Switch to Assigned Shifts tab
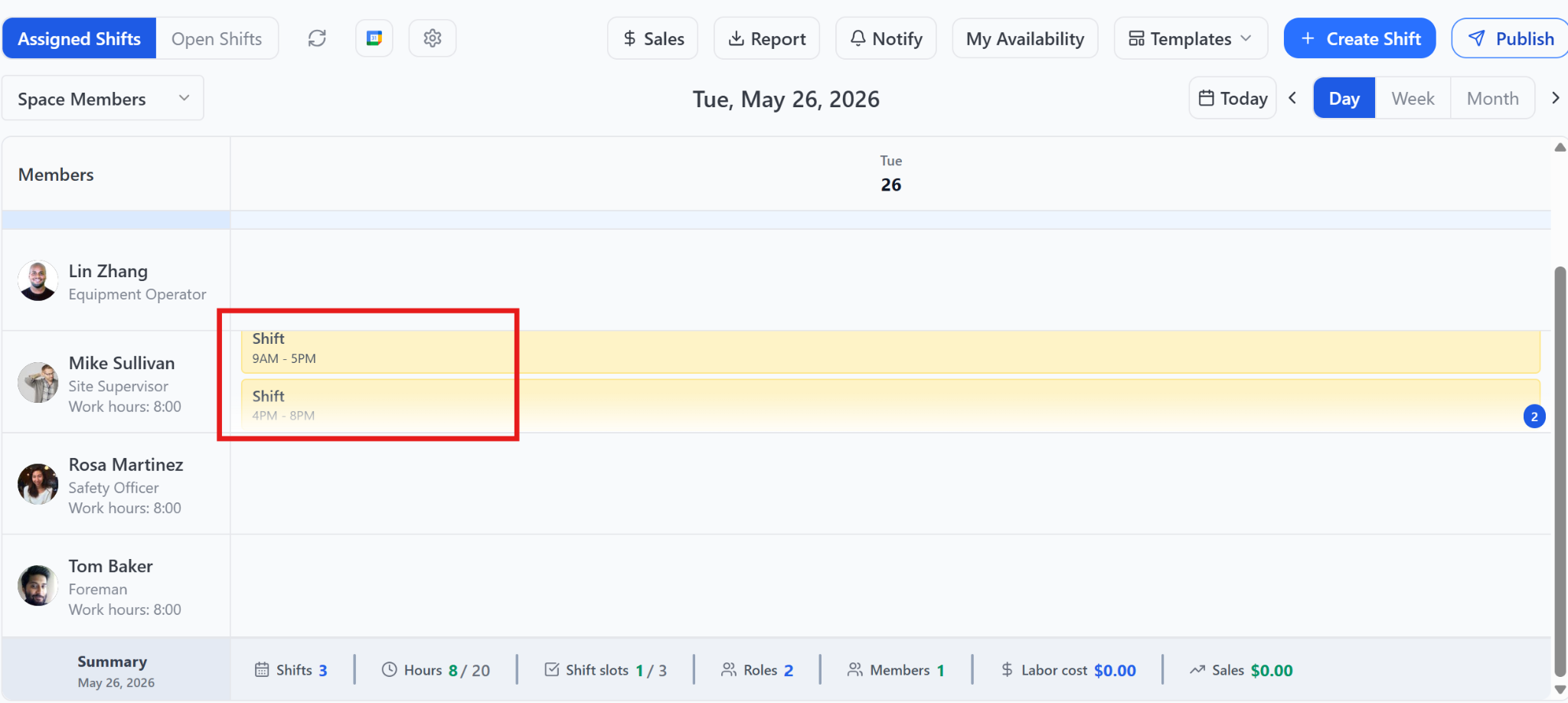The height and width of the screenshot is (703, 1568). (80, 38)
